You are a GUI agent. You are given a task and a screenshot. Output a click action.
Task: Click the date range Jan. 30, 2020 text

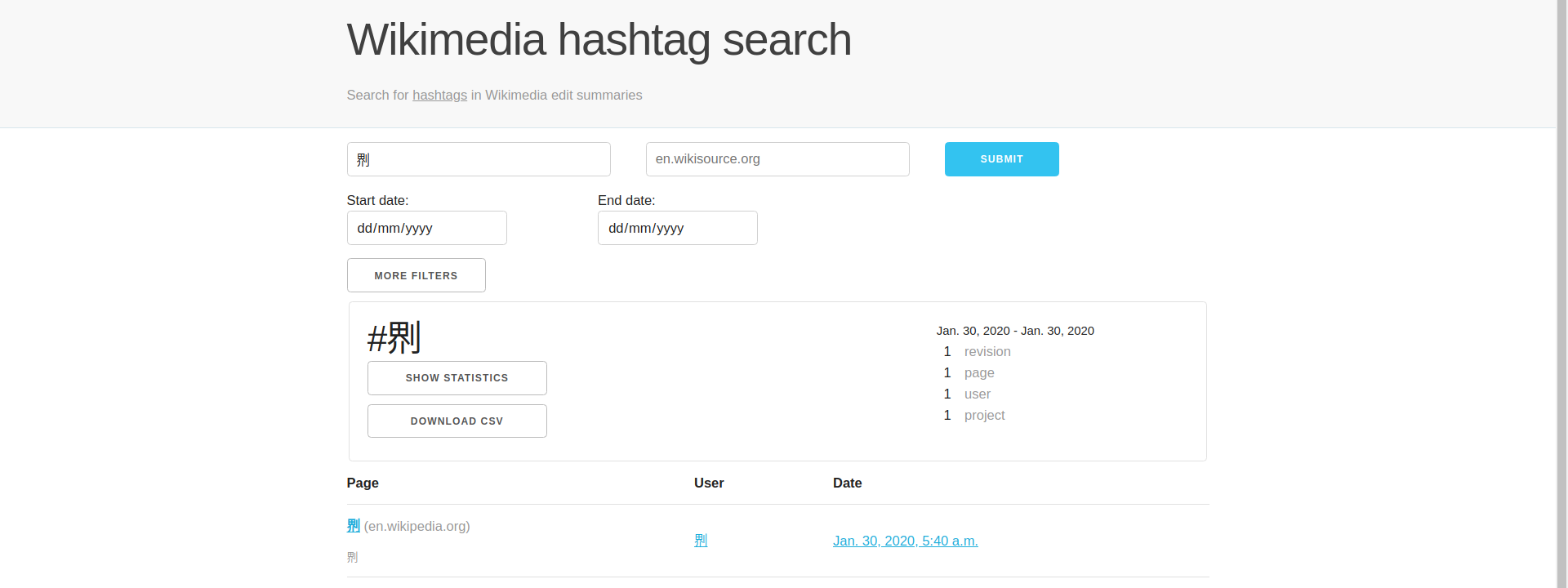(x=1015, y=331)
